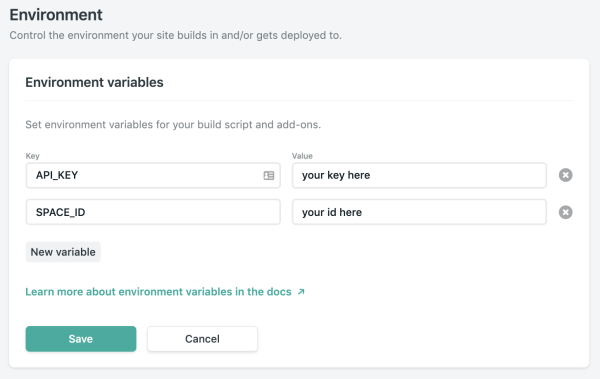Edit the 'your key here' value field
600x379 pixels.
[x=419, y=175]
